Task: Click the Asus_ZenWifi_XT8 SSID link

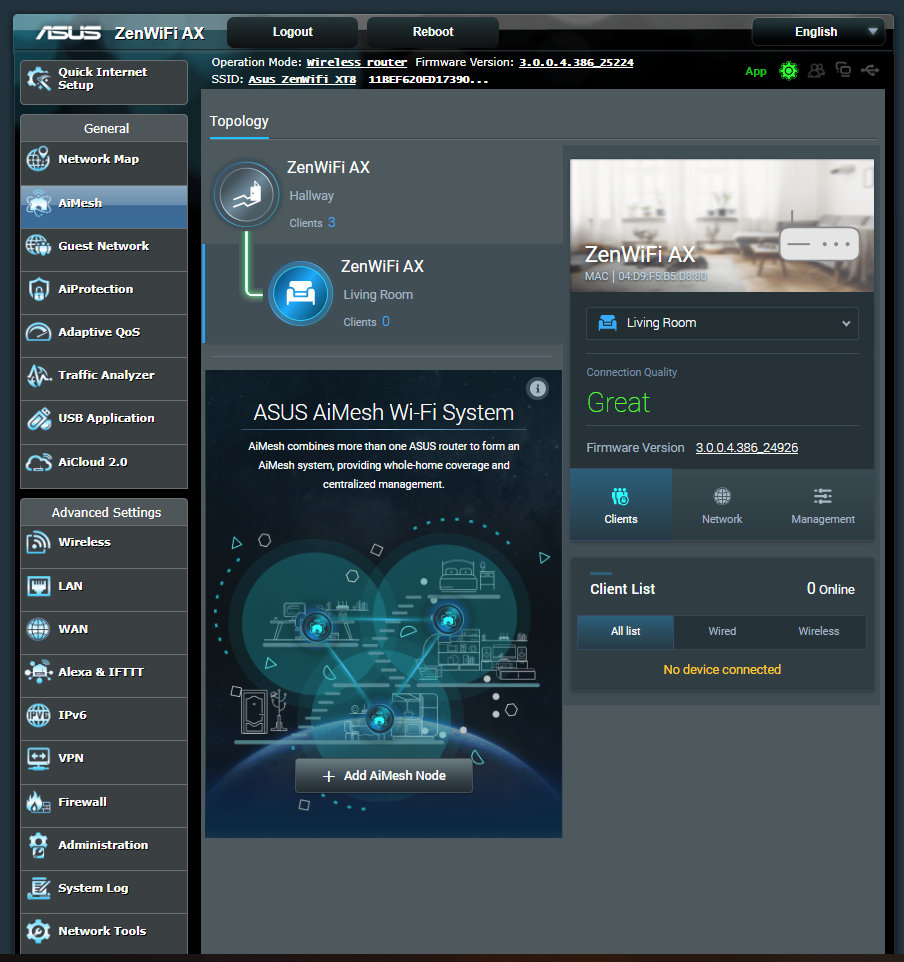Action: pyautogui.click(x=302, y=80)
